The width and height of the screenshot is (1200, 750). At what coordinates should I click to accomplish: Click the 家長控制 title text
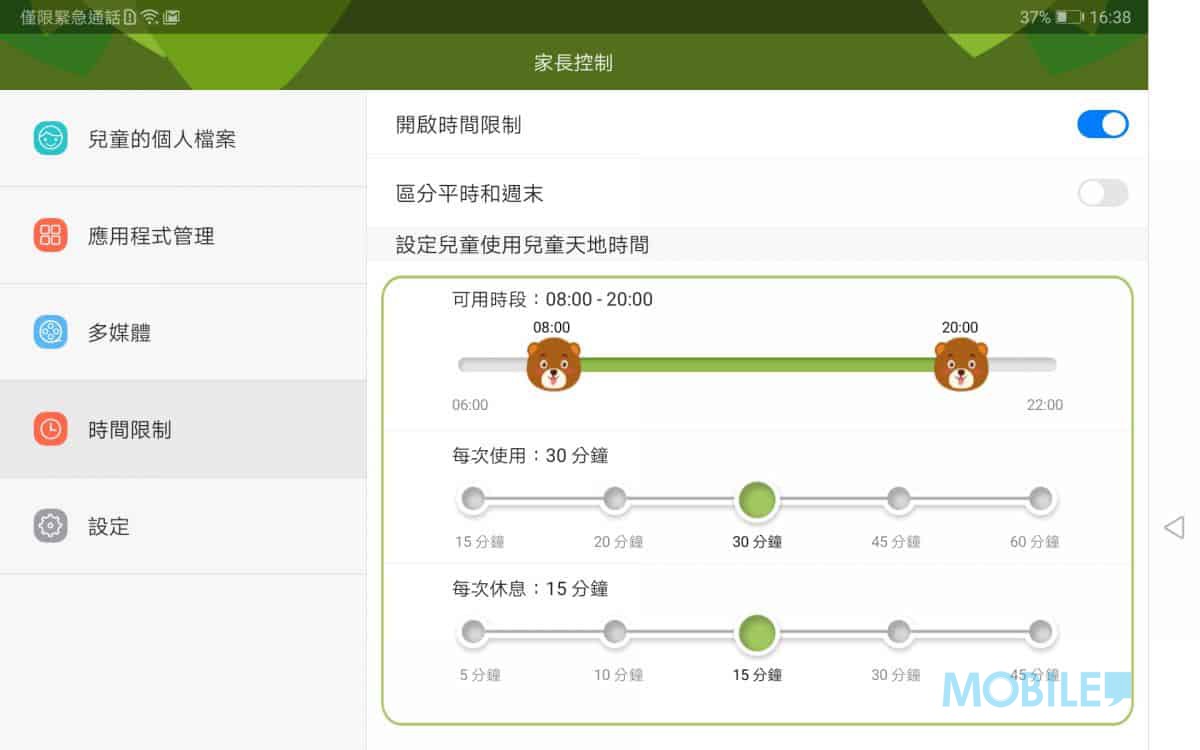click(x=573, y=63)
